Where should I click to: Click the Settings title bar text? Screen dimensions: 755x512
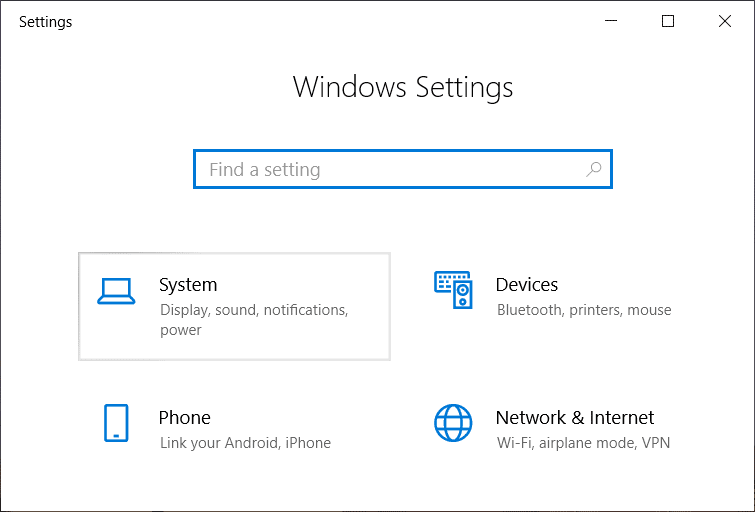pos(46,22)
